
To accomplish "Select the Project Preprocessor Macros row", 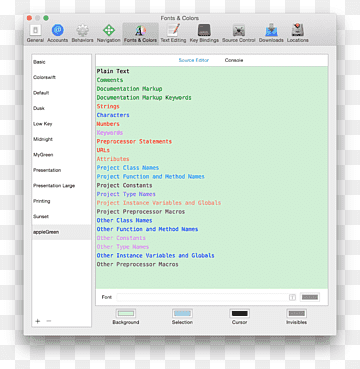I will click(x=212, y=212).
